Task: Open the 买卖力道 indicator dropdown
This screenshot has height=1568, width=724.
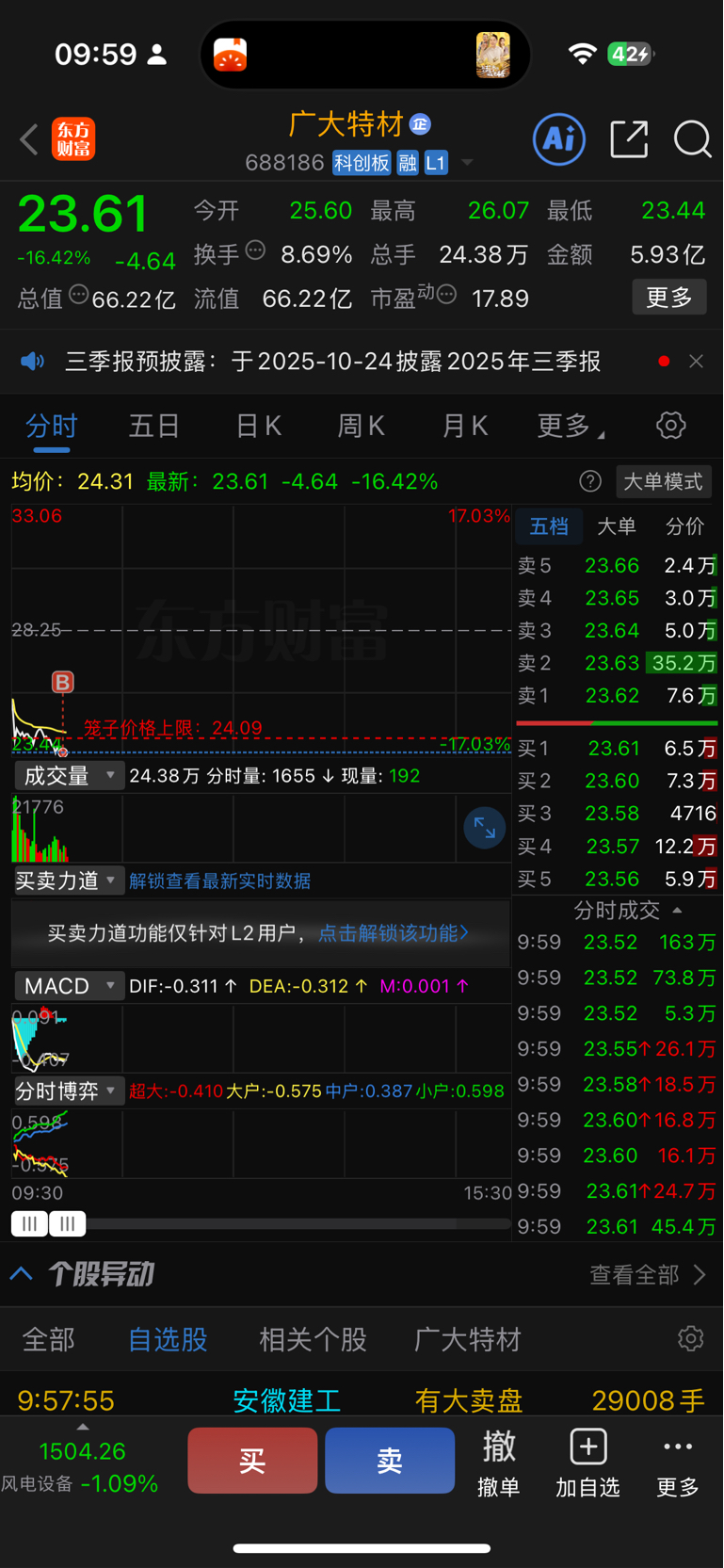Action: 70,881
